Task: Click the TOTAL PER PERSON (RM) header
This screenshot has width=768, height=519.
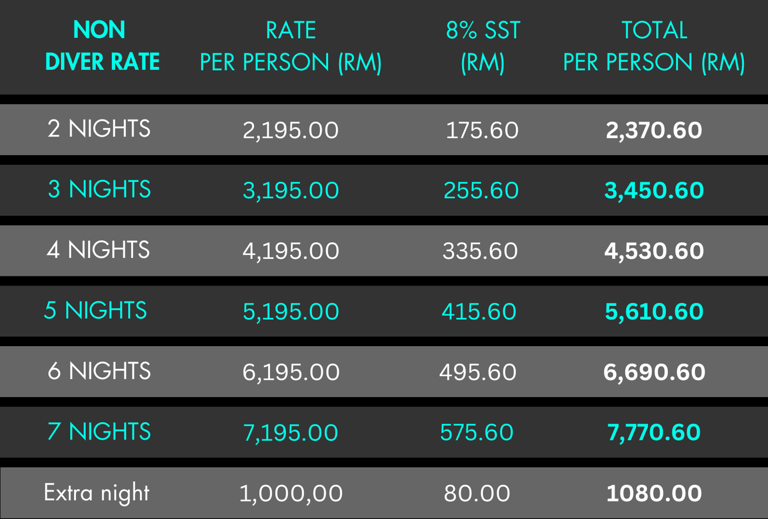Action: tap(654, 46)
